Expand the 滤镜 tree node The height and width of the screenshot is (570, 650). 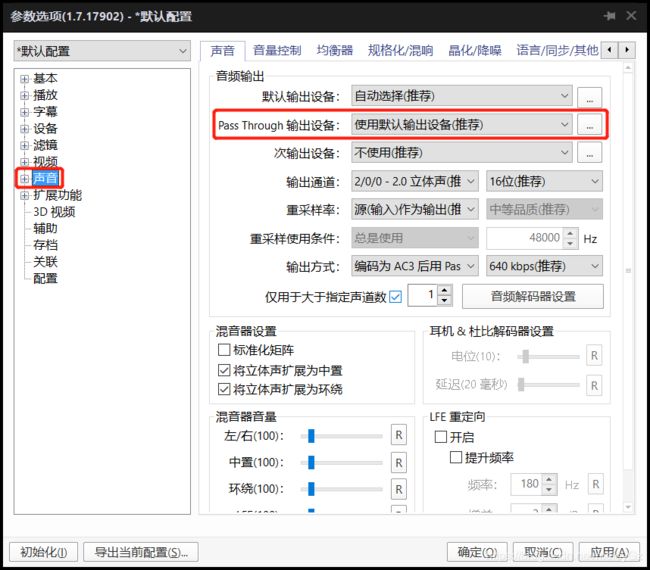tap(24, 146)
